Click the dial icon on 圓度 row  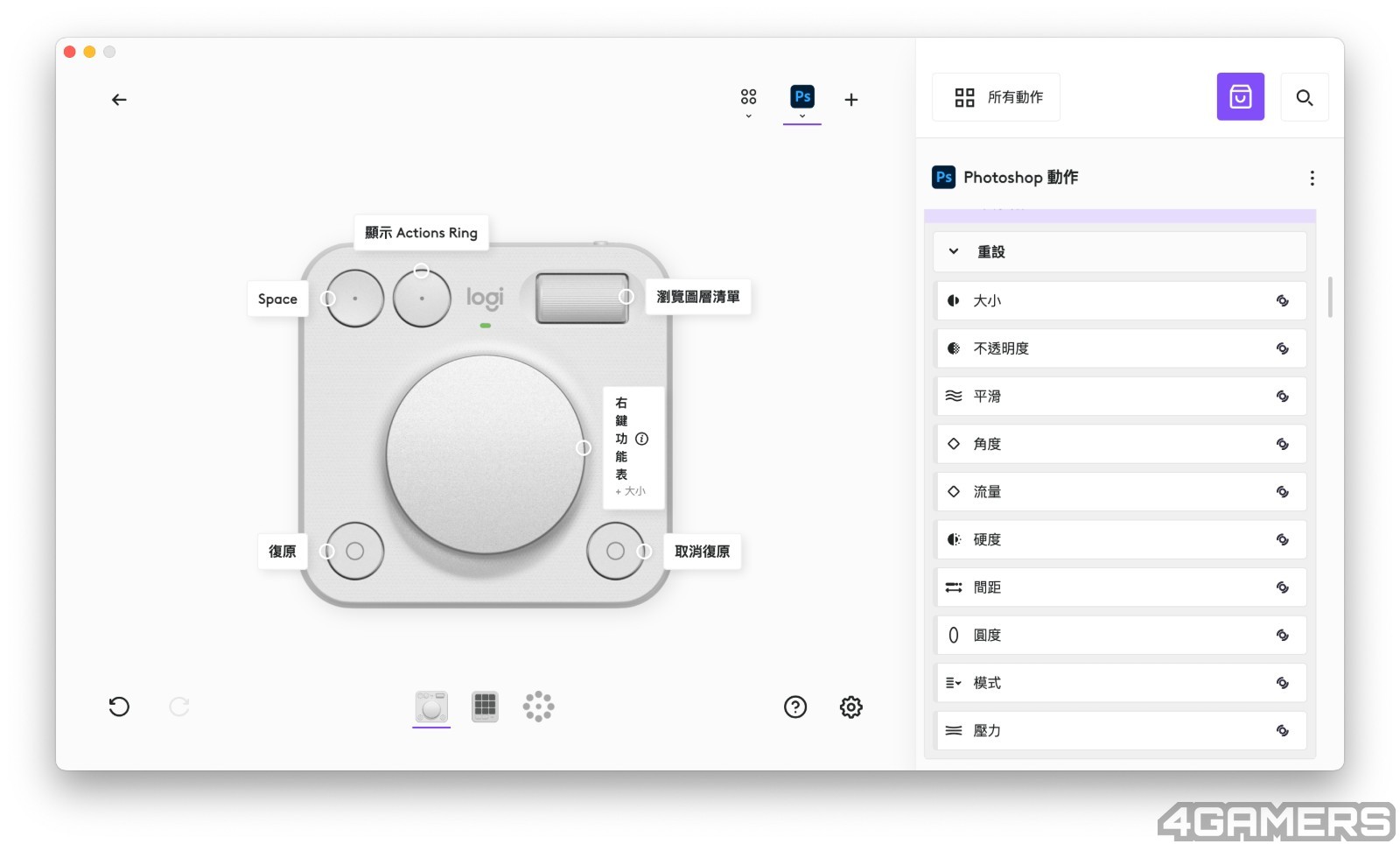(x=1282, y=635)
